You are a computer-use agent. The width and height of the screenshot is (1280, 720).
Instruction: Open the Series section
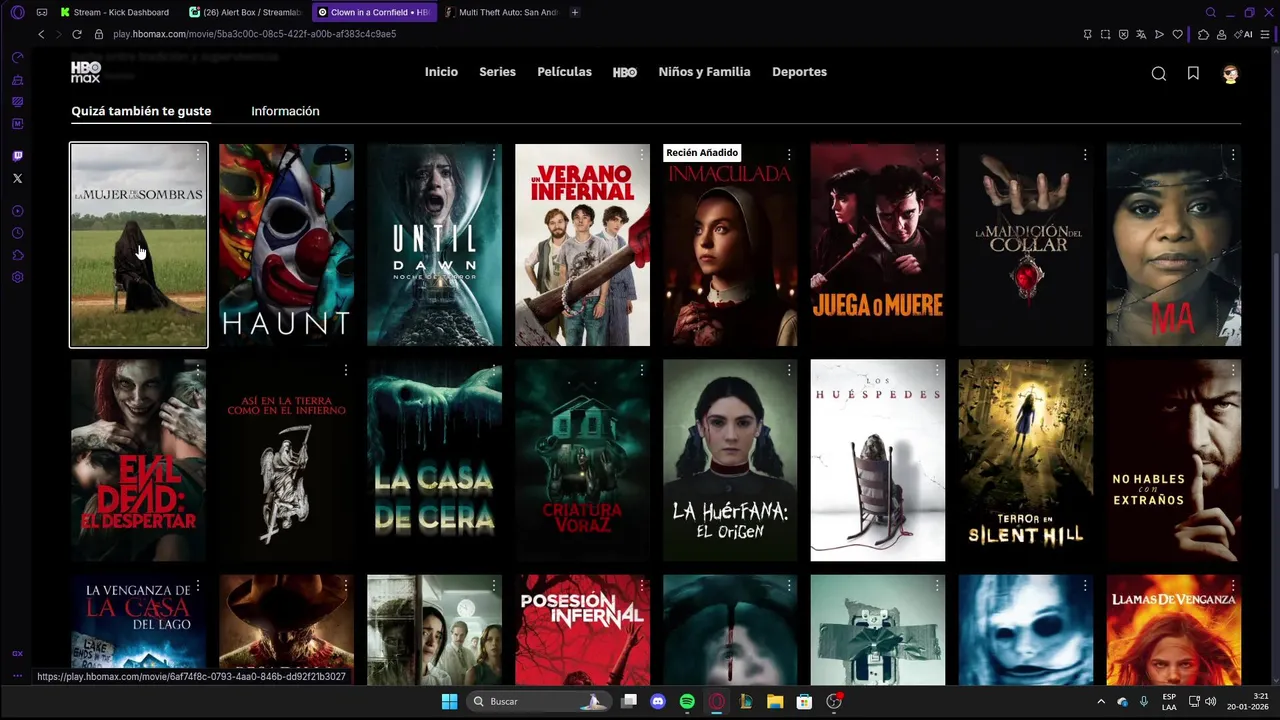(497, 72)
